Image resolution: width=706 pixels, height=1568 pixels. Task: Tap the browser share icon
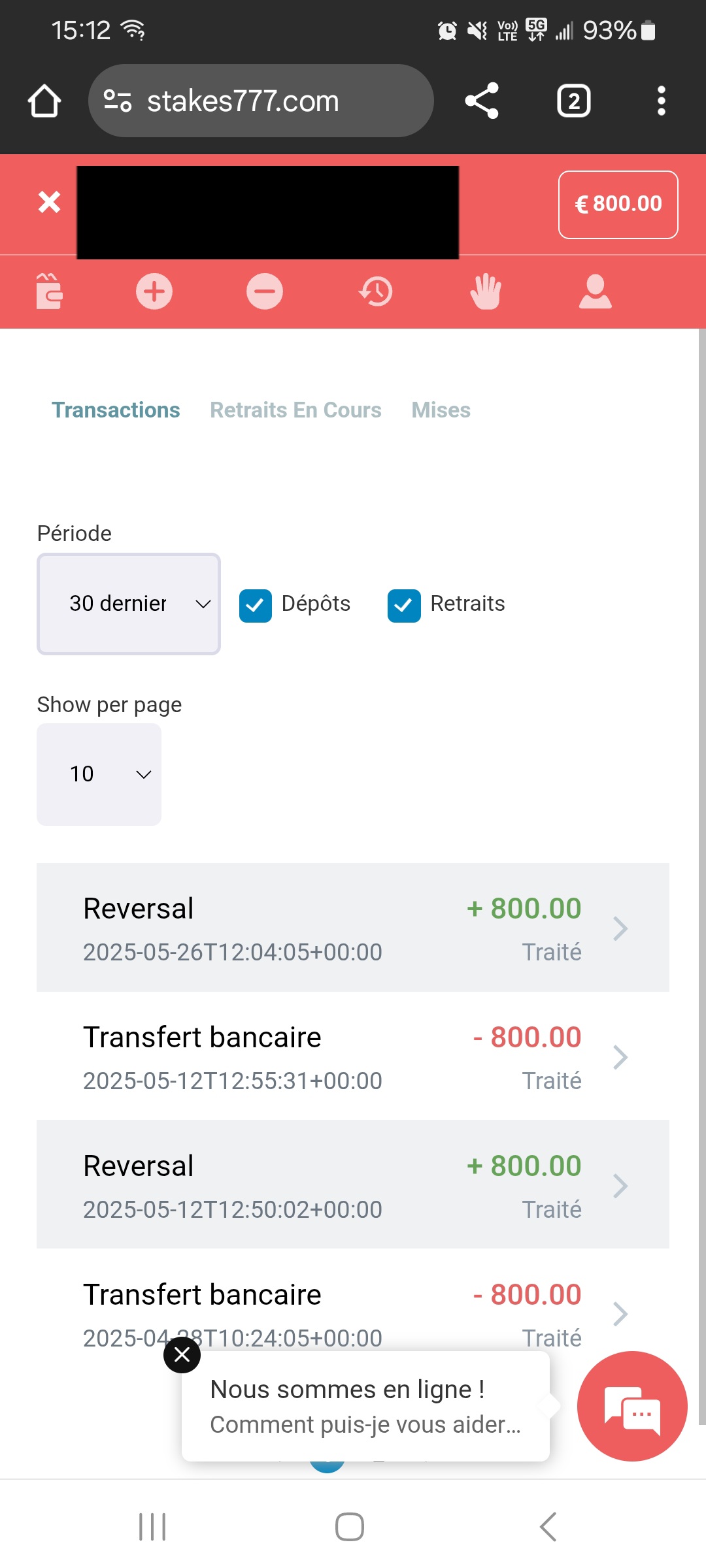click(482, 101)
